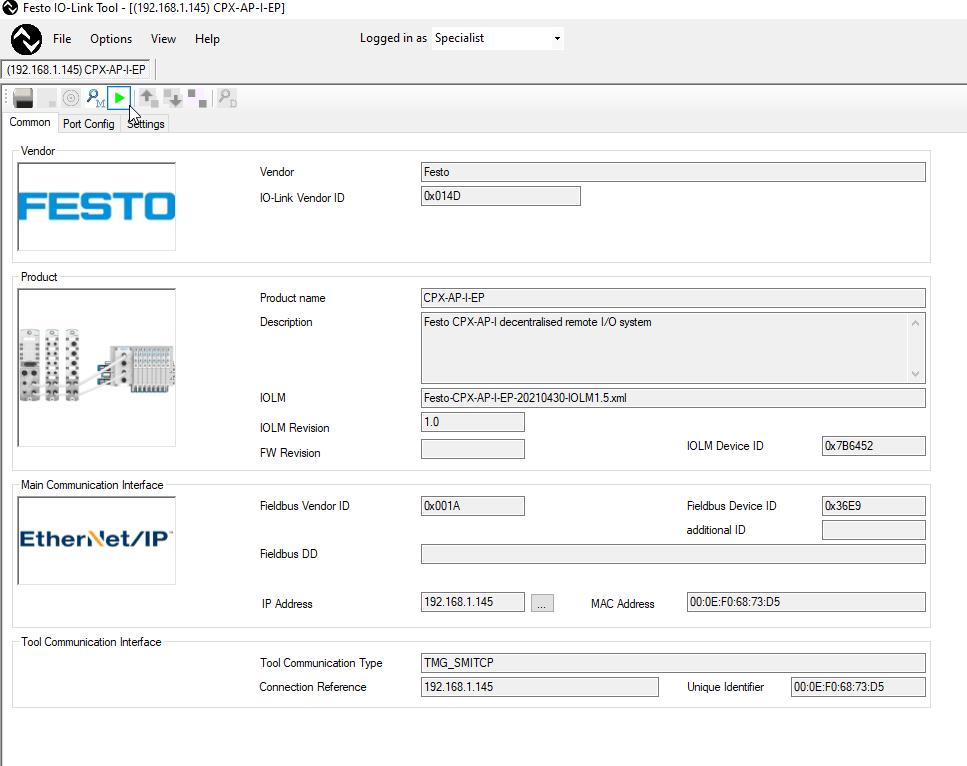This screenshot has width=967, height=766.
Task: Click the Vendor field showing Festo
Action: point(673,172)
